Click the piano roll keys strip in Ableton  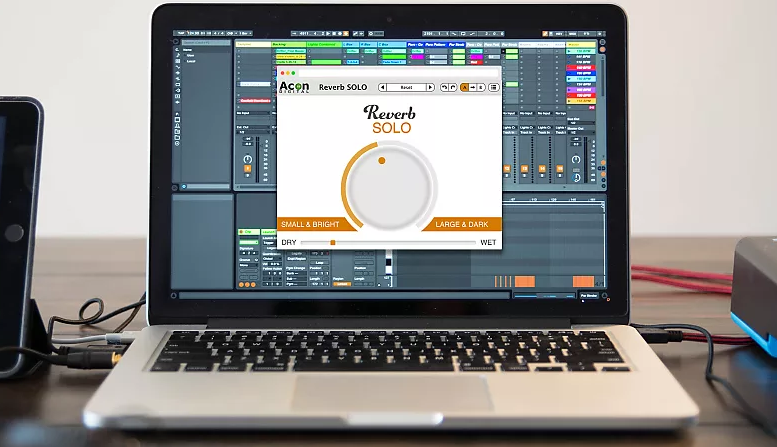click(x=388, y=264)
